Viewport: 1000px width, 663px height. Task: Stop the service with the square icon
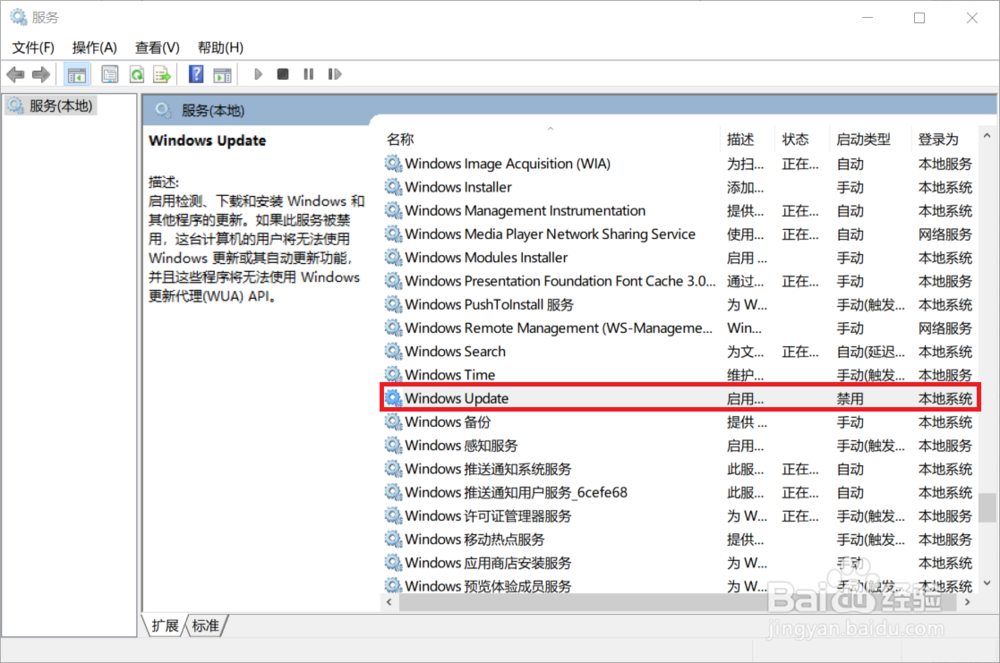pos(283,75)
